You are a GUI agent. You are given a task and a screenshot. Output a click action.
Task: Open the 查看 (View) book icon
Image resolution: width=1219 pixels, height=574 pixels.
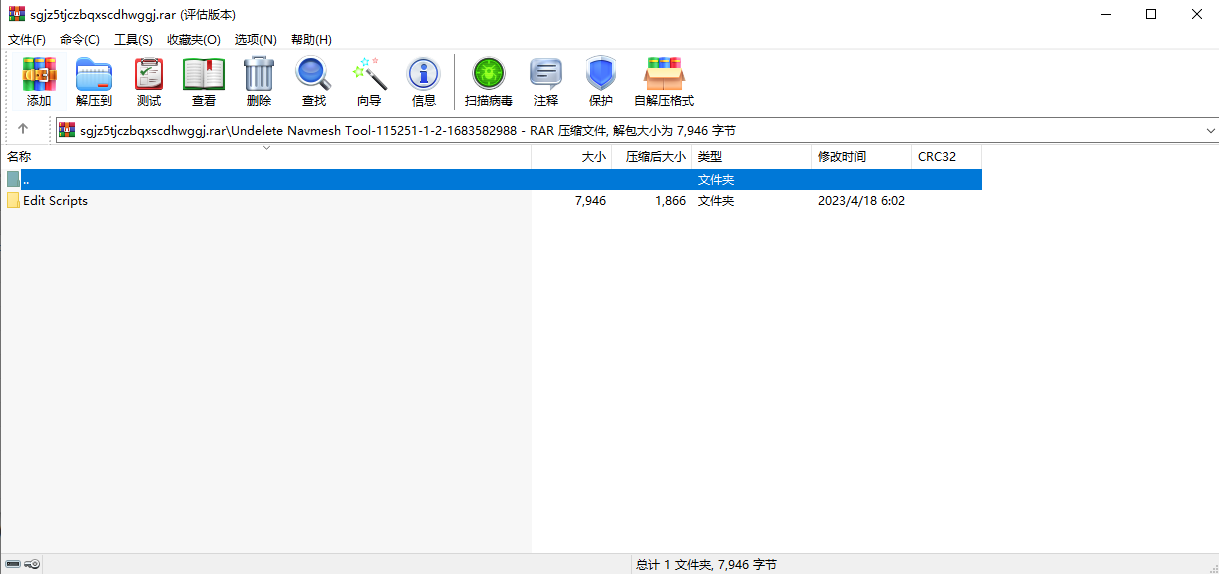point(204,82)
